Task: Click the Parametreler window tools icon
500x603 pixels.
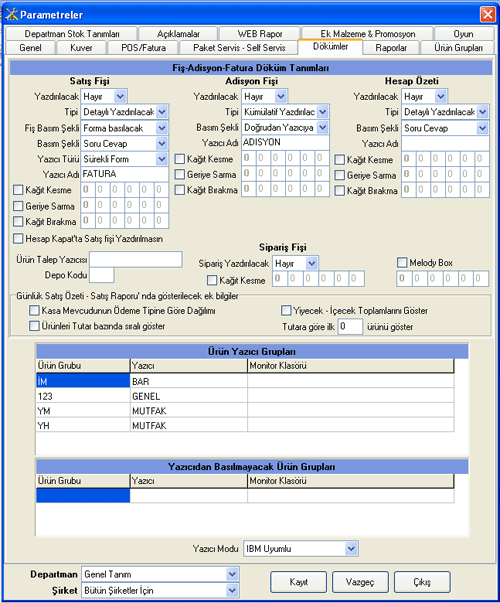Action: coord(11,15)
